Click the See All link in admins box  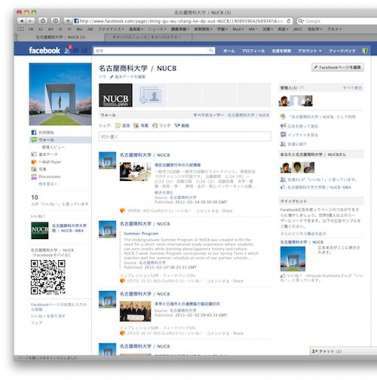[352, 88]
